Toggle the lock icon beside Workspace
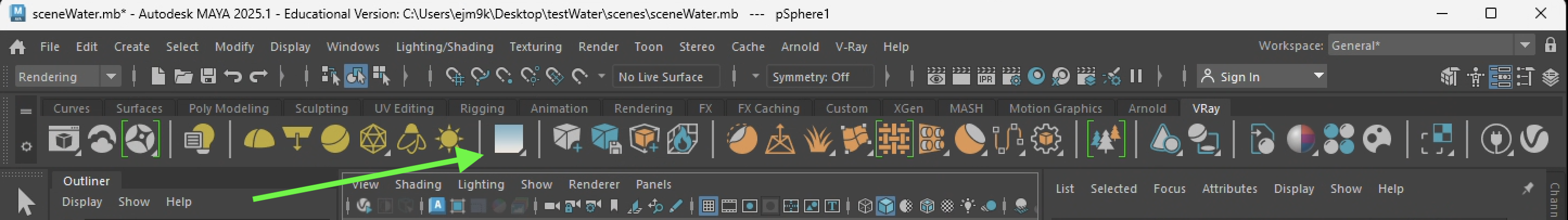The image size is (1568, 220). click(1551, 46)
